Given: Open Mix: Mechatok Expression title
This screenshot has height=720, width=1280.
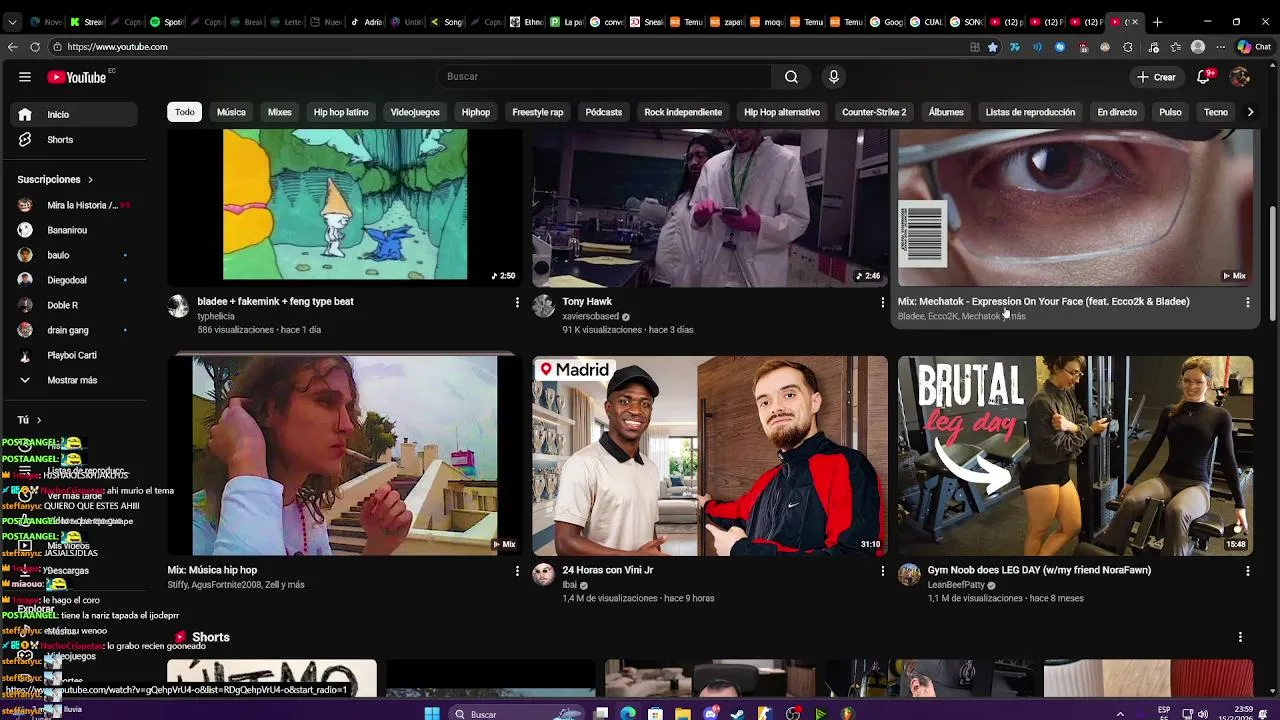Looking at the screenshot, I should click(x=1043, y=301).
